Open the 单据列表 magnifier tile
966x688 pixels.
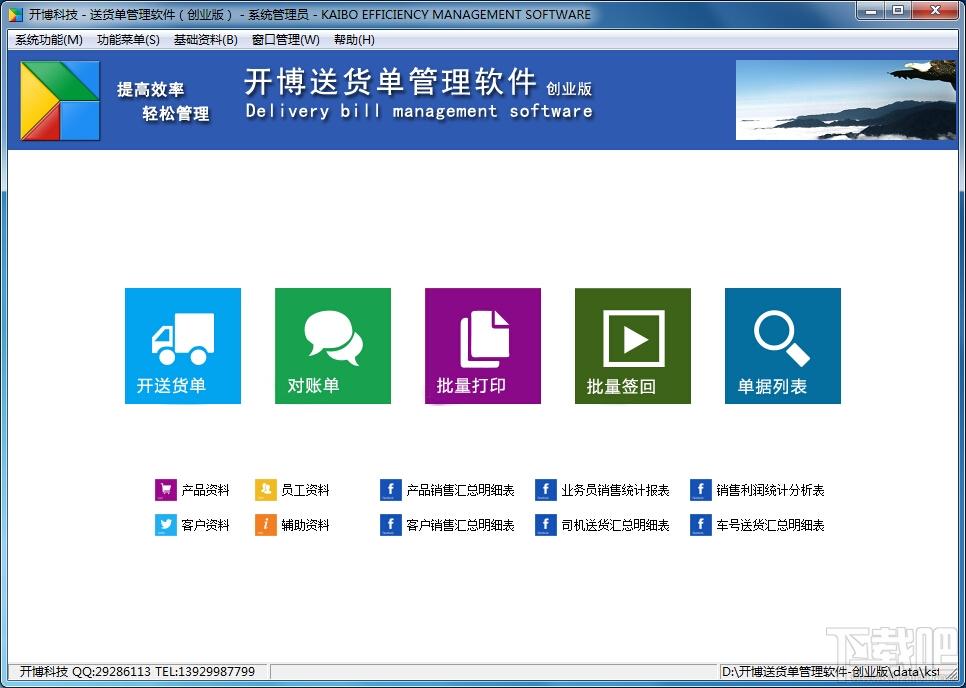pos(783,346)
